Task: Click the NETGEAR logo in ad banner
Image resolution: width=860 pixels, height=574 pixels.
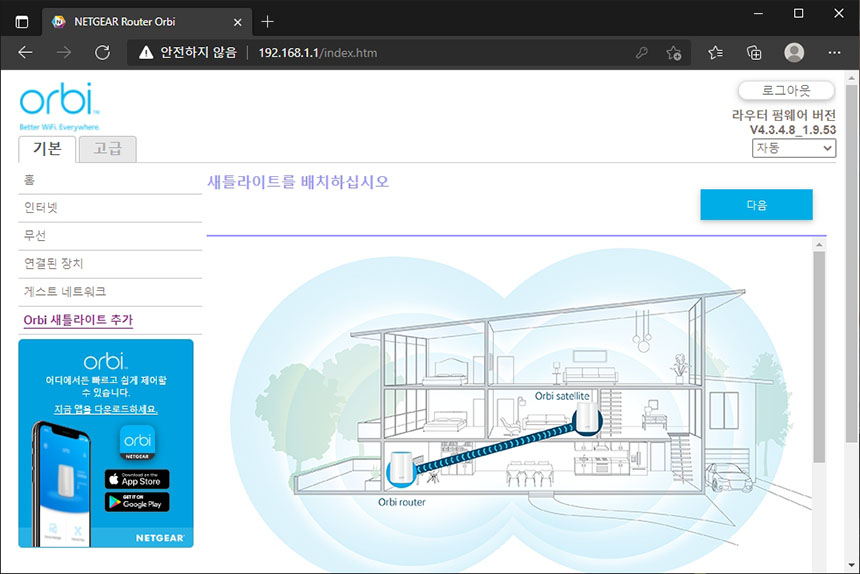Action: pyautogui.click(x=160, y=538)
